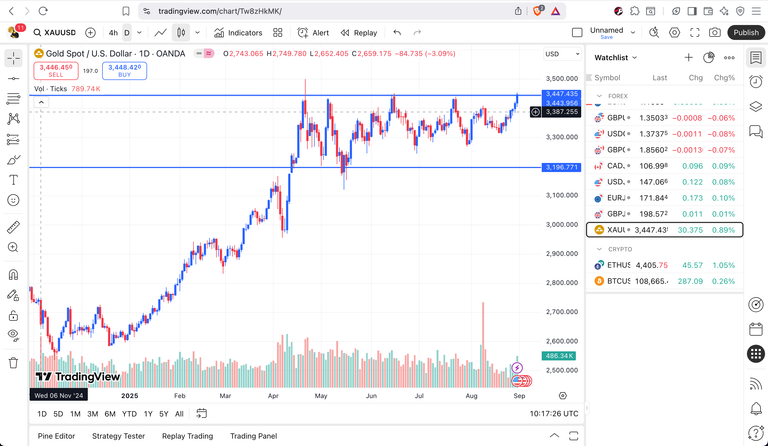Open the Unnamed layout dropdown arrow

click(x=633, y=33)
